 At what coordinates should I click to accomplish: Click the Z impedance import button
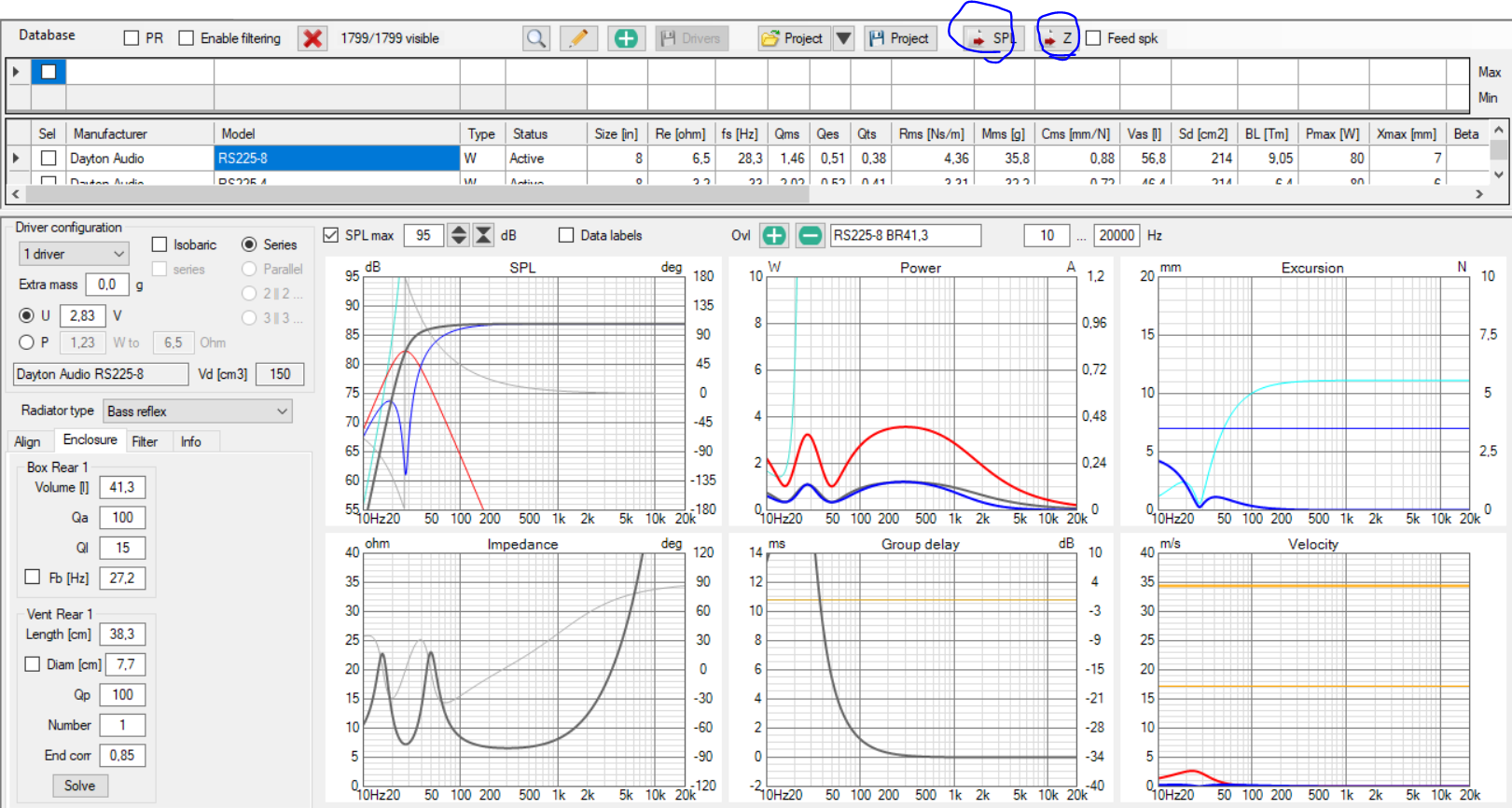pos(1058,38)
